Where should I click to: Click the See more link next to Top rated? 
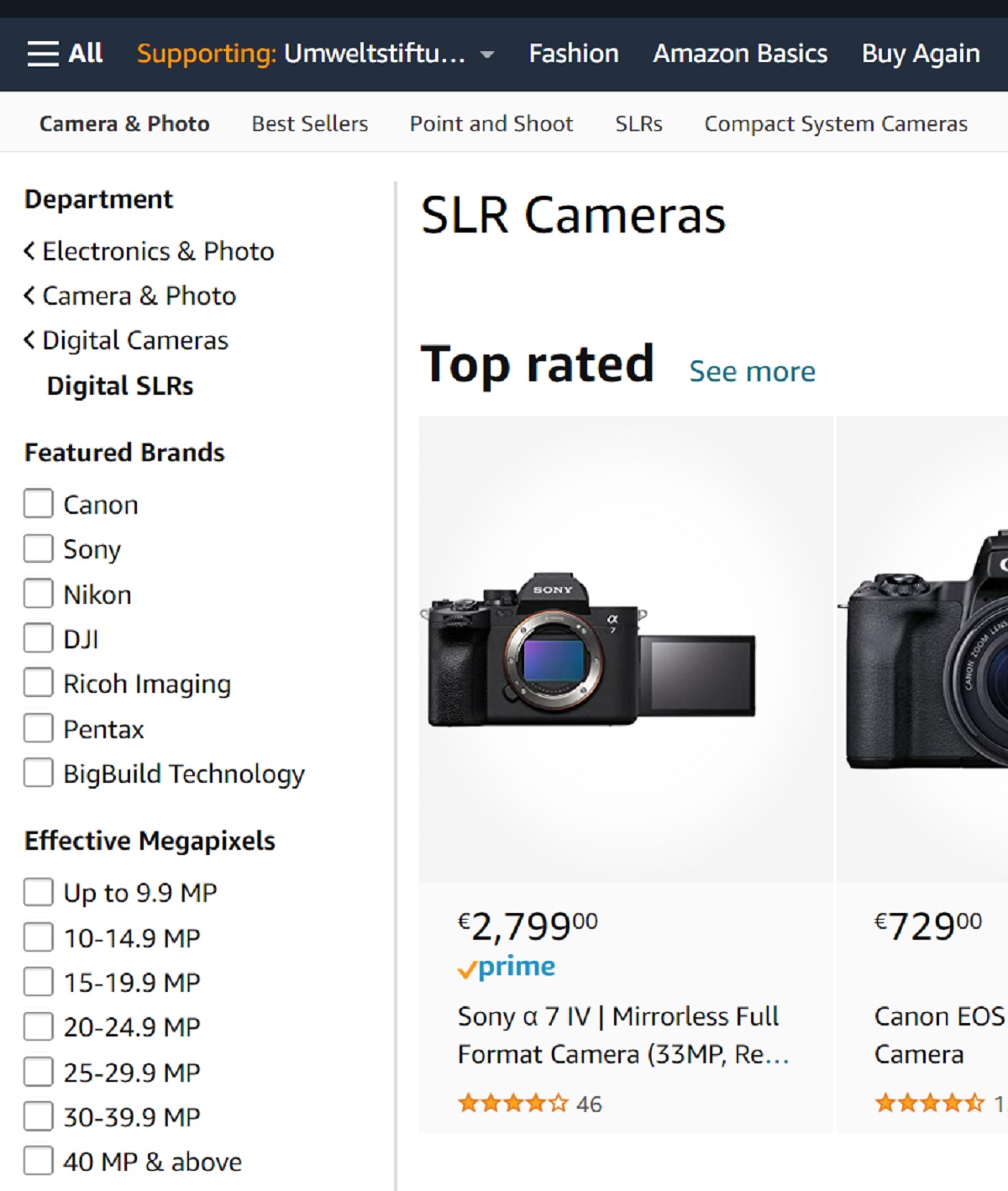point(753,371)
